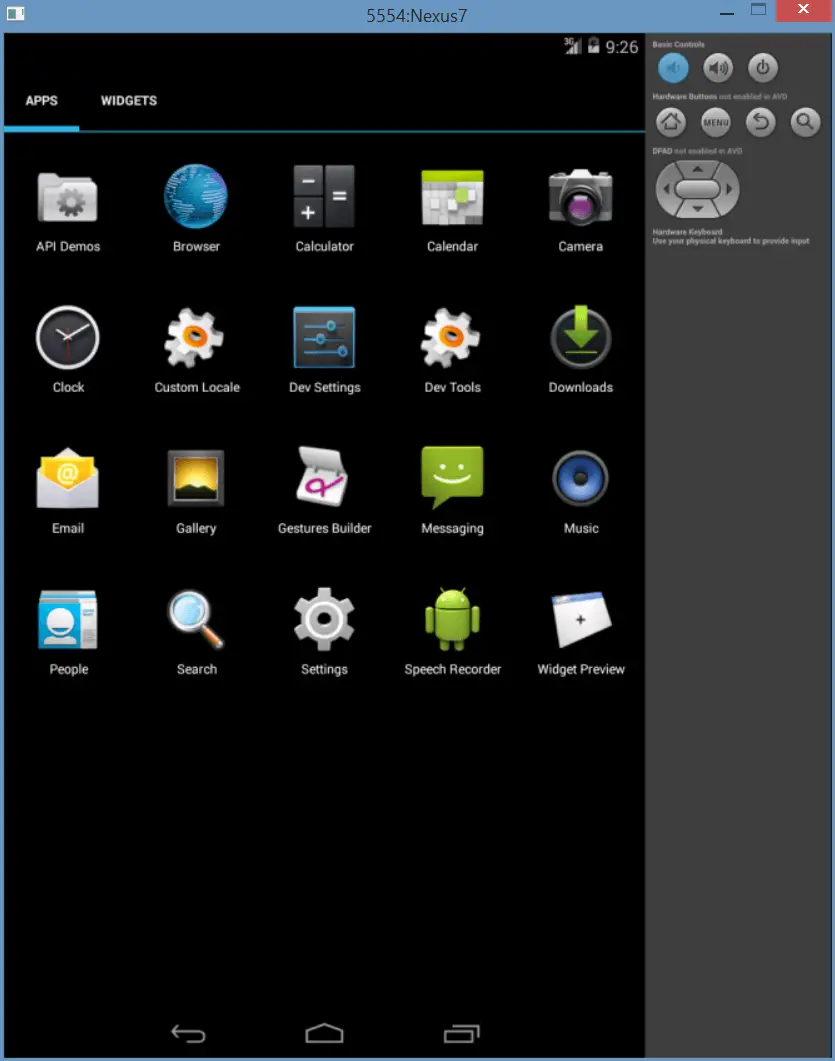835x1061 pixels.
Task: Launch the Gallery app
Action: [x=195, y=478]
